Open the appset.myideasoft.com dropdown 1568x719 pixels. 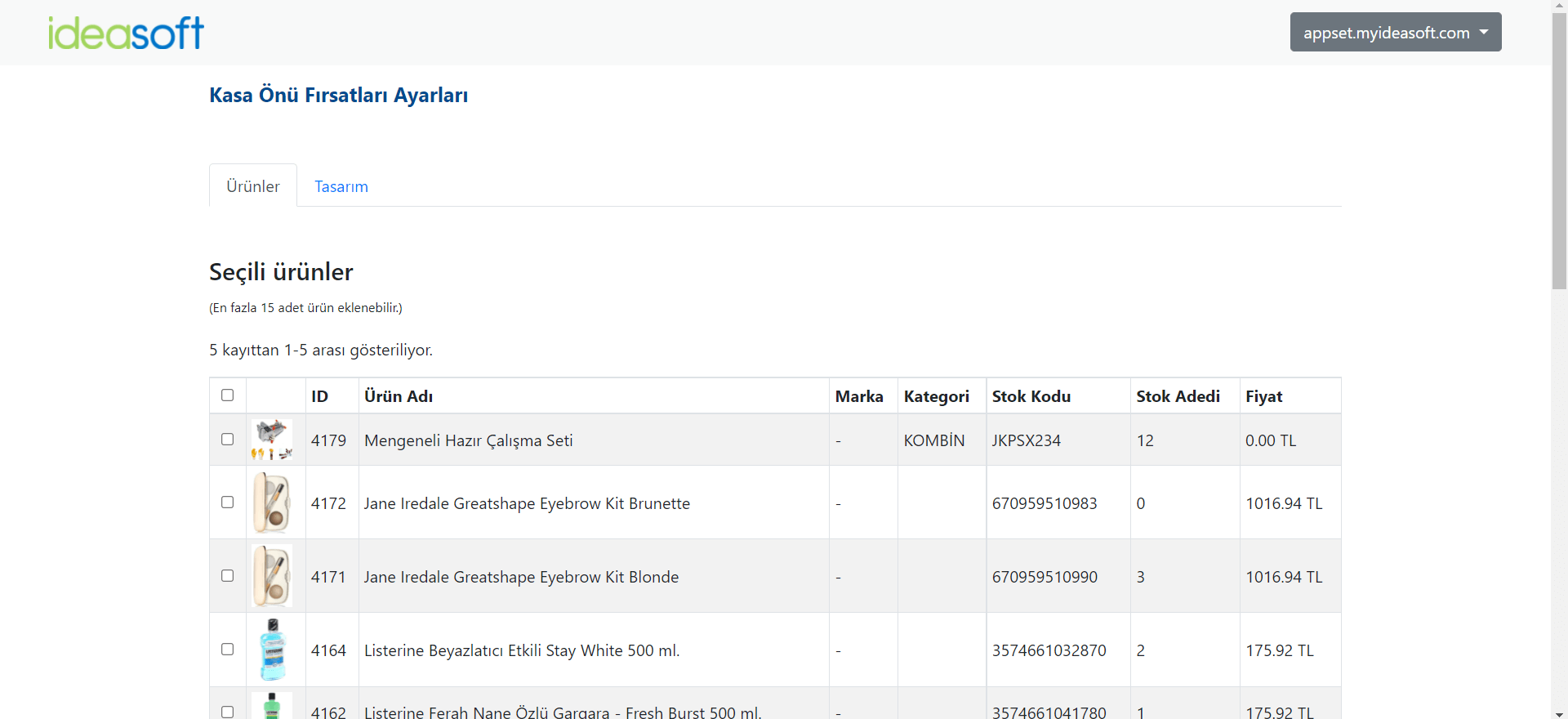(x=1396, y=32)
